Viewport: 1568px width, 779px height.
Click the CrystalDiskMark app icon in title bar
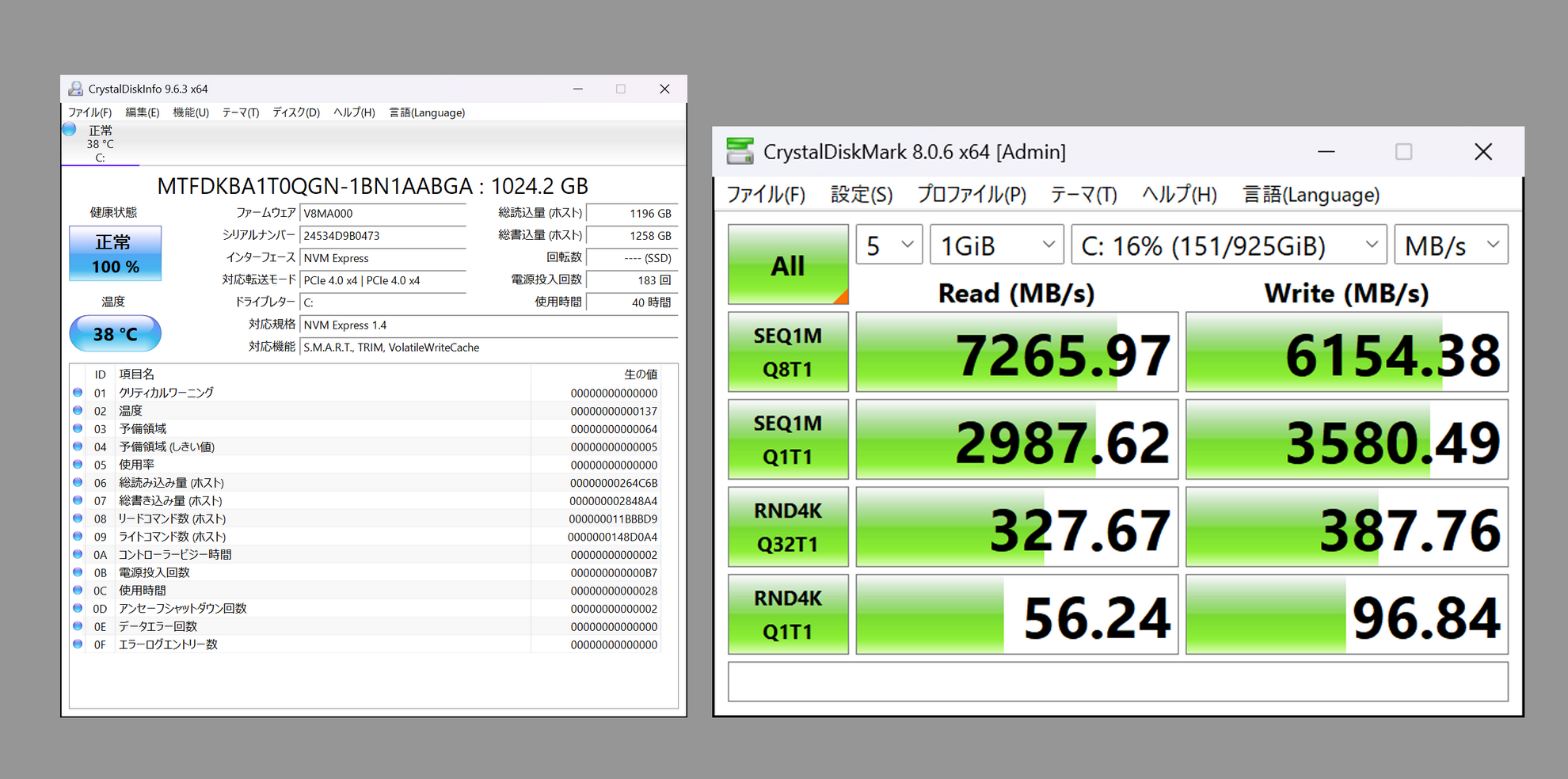pyautogui.click(x=740, y=151)
